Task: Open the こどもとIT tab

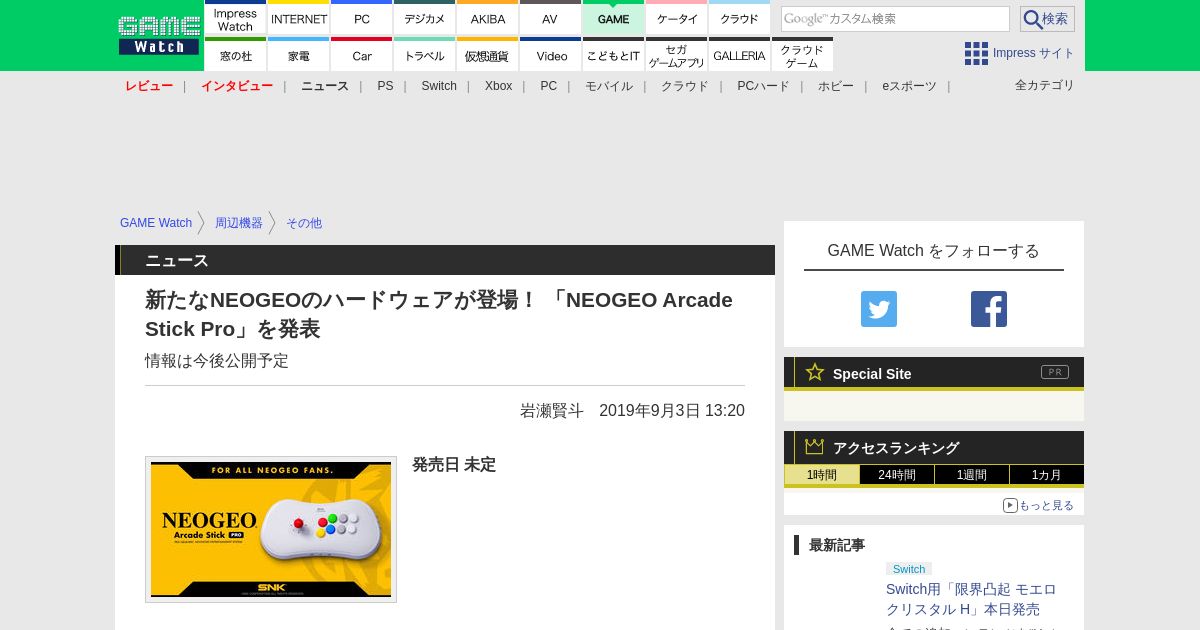Action: click(614, 55)
